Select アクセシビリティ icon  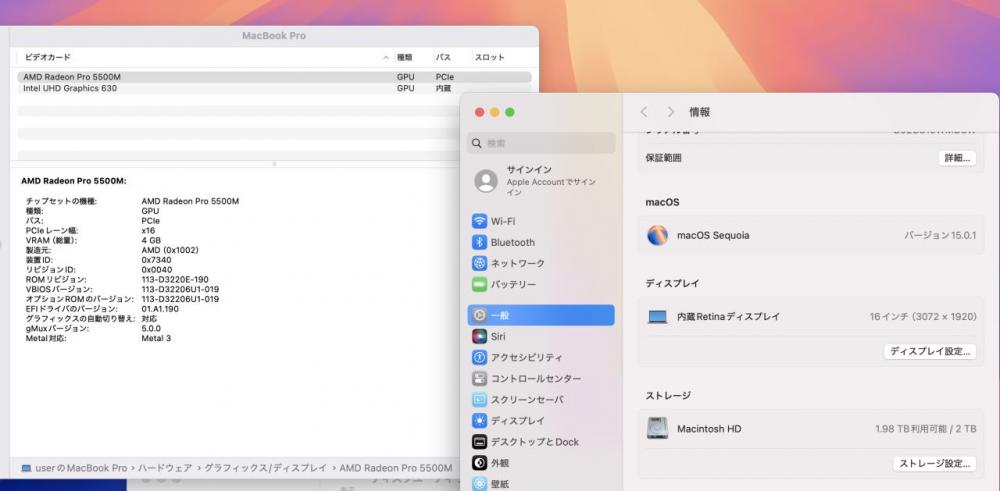tap(480, 357)
